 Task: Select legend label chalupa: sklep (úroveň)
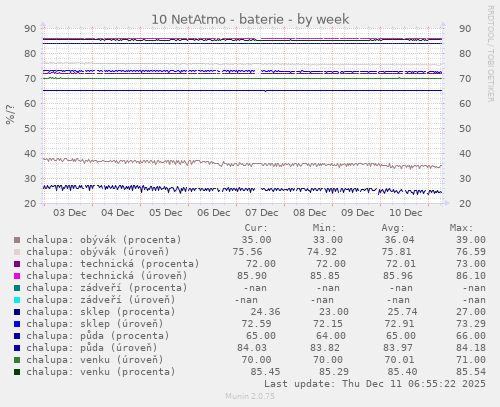(x=95, y=324)
